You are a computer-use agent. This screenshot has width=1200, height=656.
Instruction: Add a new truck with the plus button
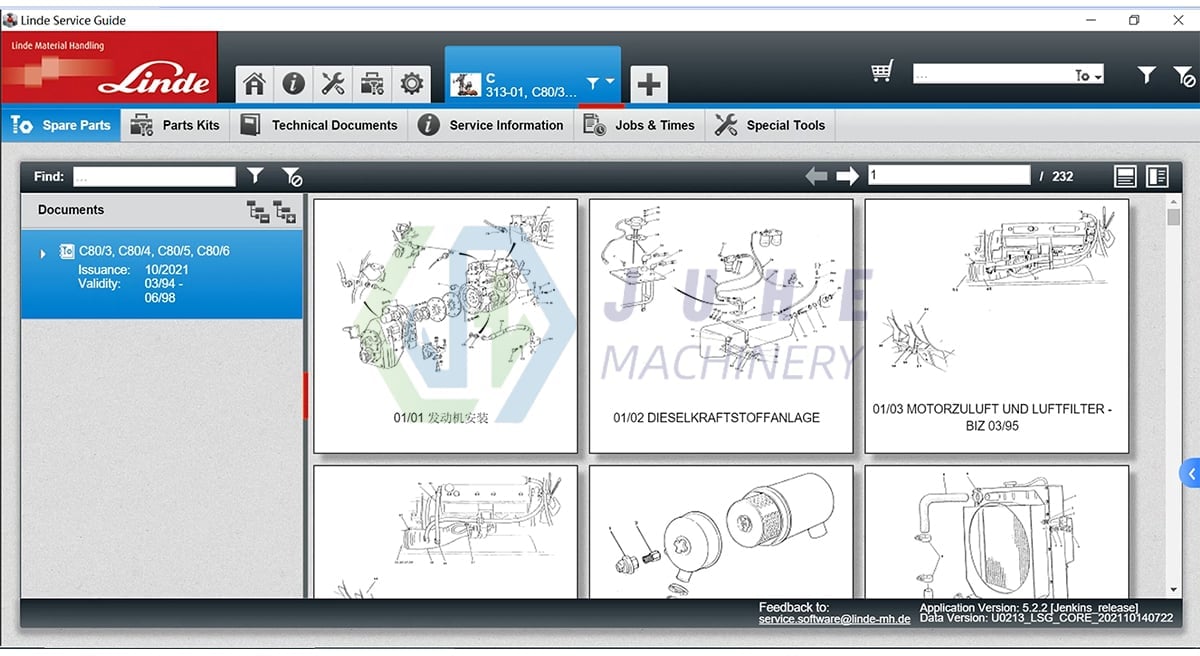(x=648, y=84)
